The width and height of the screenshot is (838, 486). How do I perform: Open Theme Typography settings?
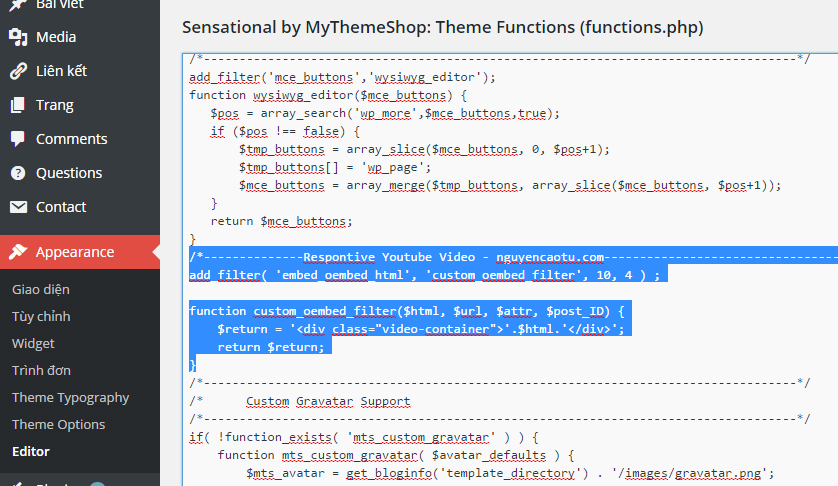[70, 398]
